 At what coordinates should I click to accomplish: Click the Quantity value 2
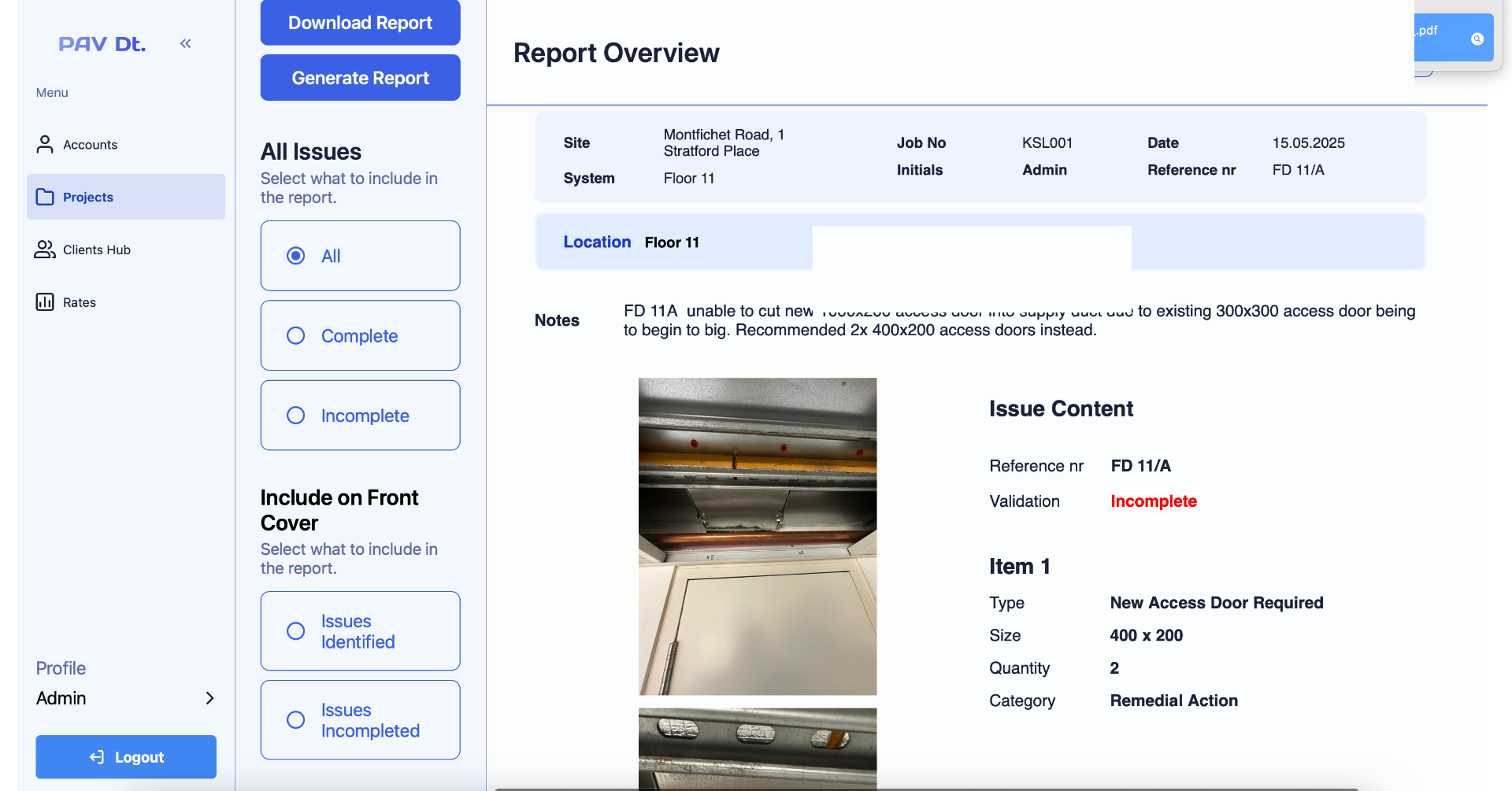coord(1114,668)
